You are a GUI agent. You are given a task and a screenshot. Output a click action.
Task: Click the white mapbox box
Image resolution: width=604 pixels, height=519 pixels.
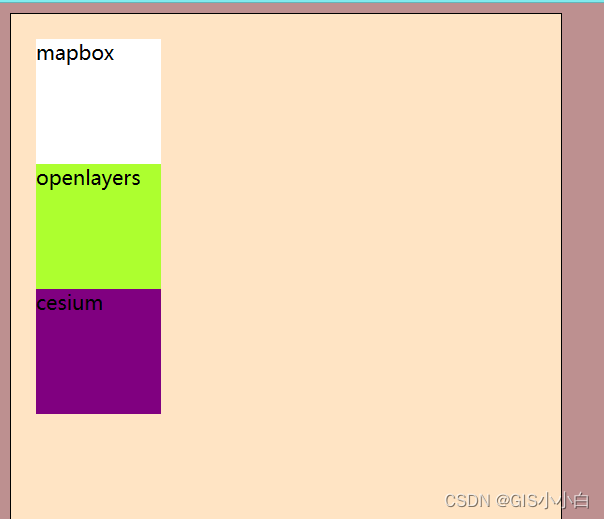[98, 101]
